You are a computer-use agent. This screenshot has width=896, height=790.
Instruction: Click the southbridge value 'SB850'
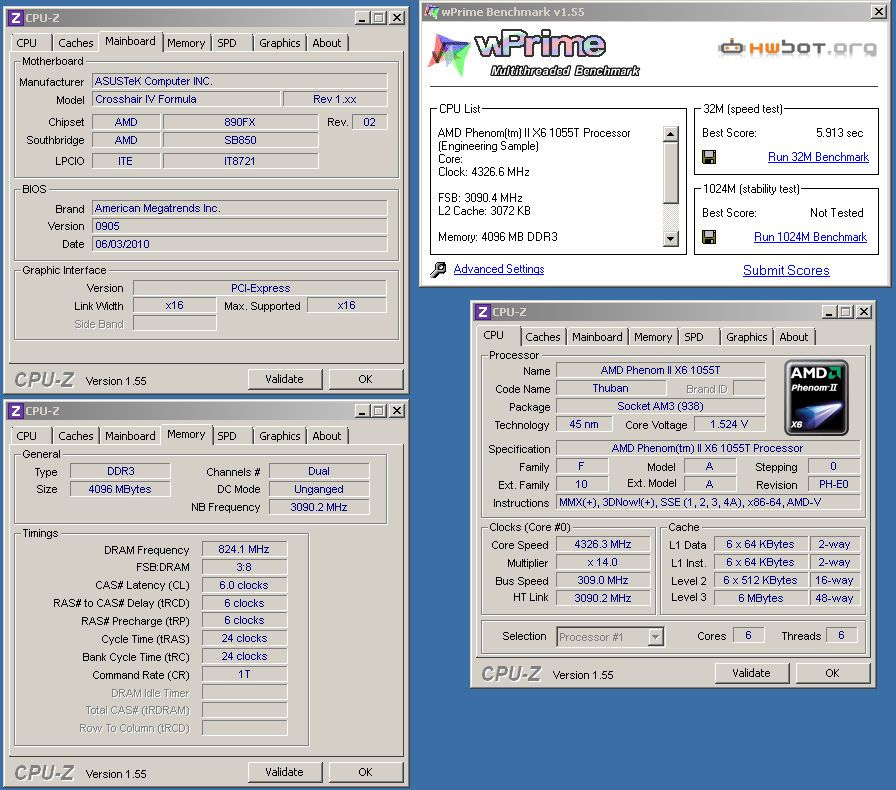240,140
